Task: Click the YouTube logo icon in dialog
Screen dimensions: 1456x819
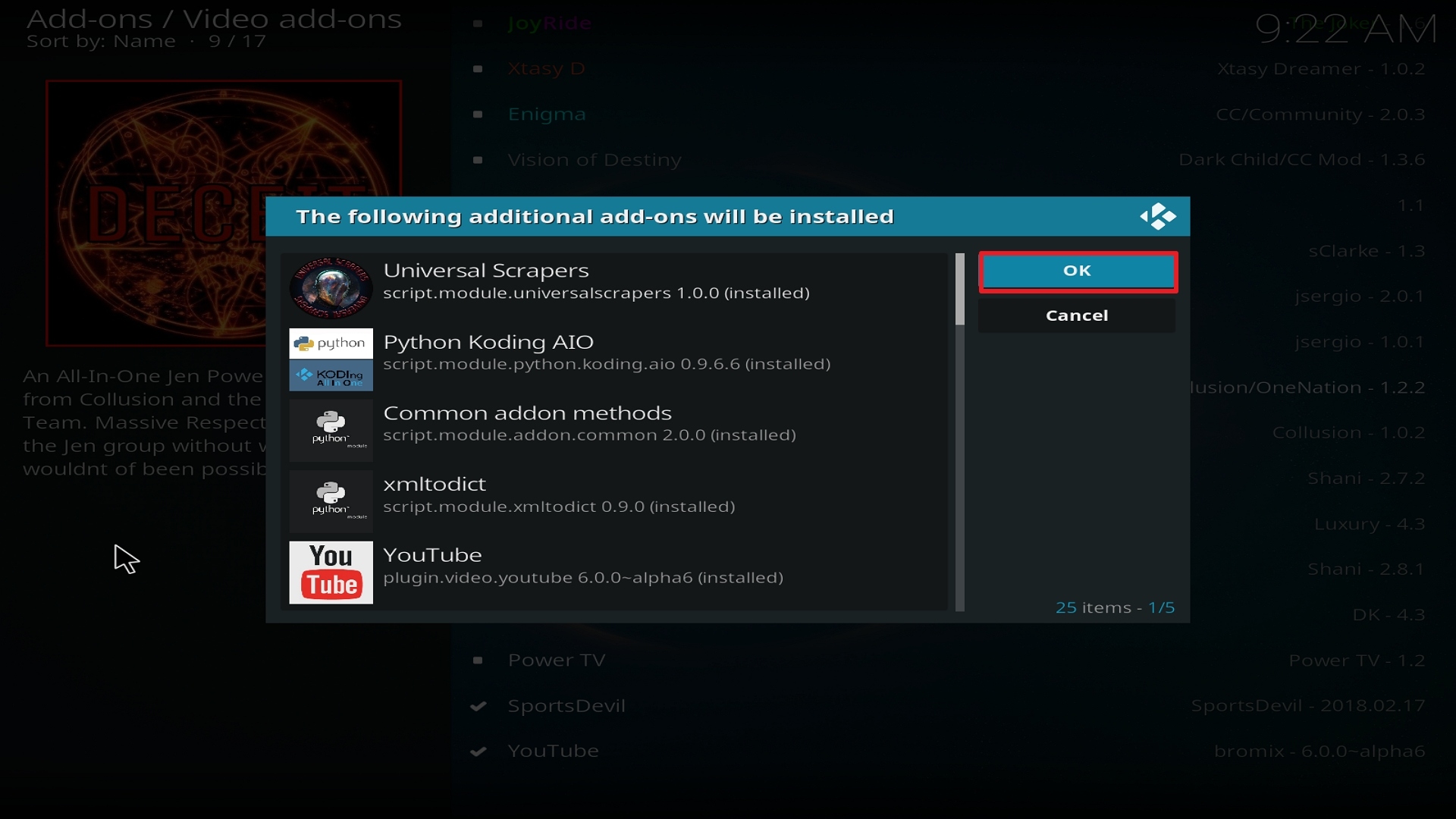Action: pyautogui.click(x=331, y=573)
